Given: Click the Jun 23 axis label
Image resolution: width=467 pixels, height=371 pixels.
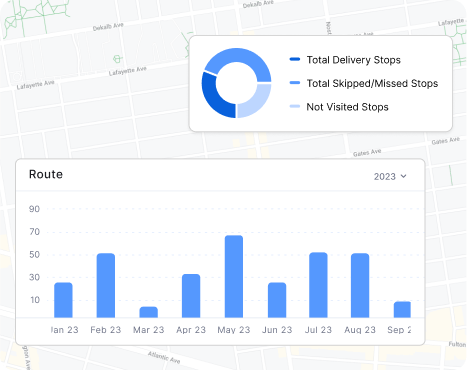Looking at the screenshot, I should 277,330.
